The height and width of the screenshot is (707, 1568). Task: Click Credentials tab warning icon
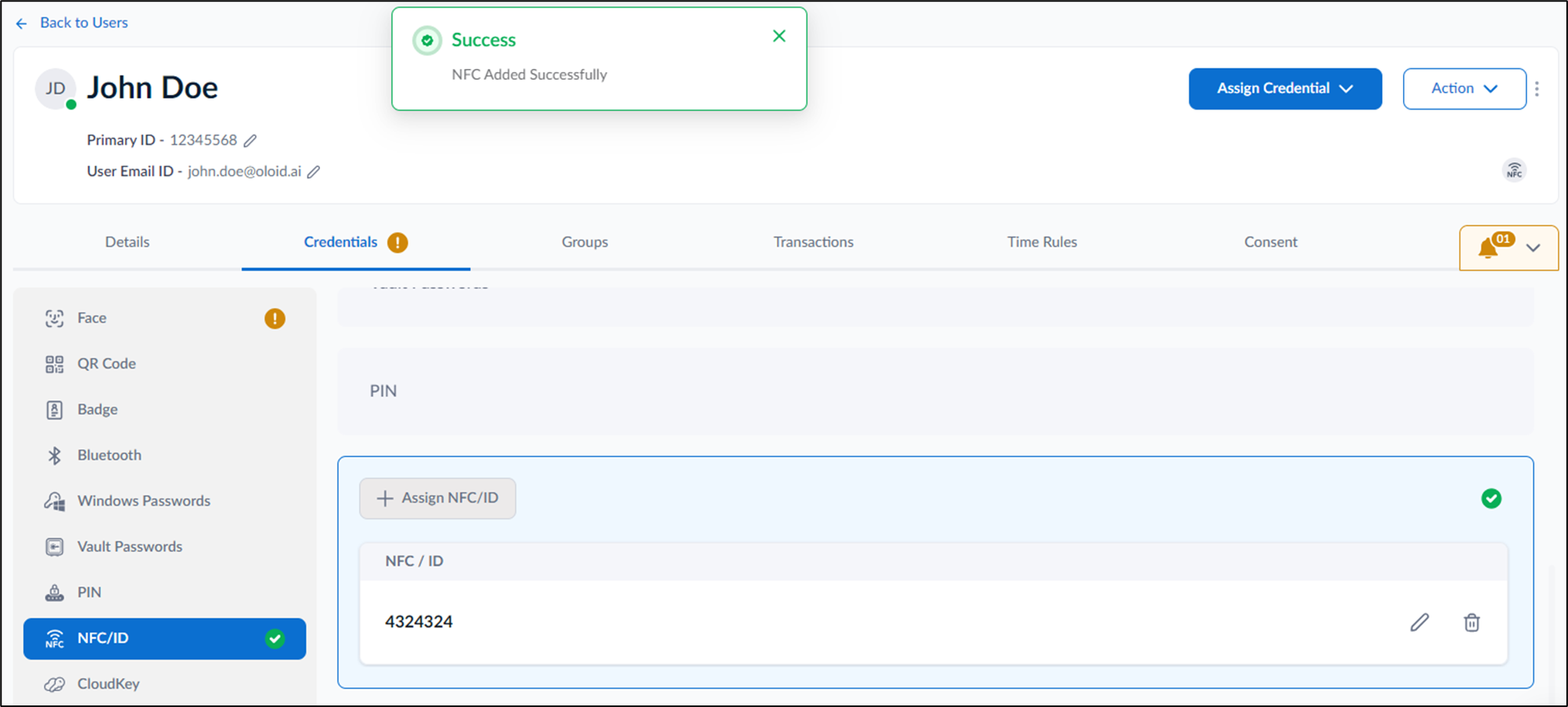coord(397,243)
